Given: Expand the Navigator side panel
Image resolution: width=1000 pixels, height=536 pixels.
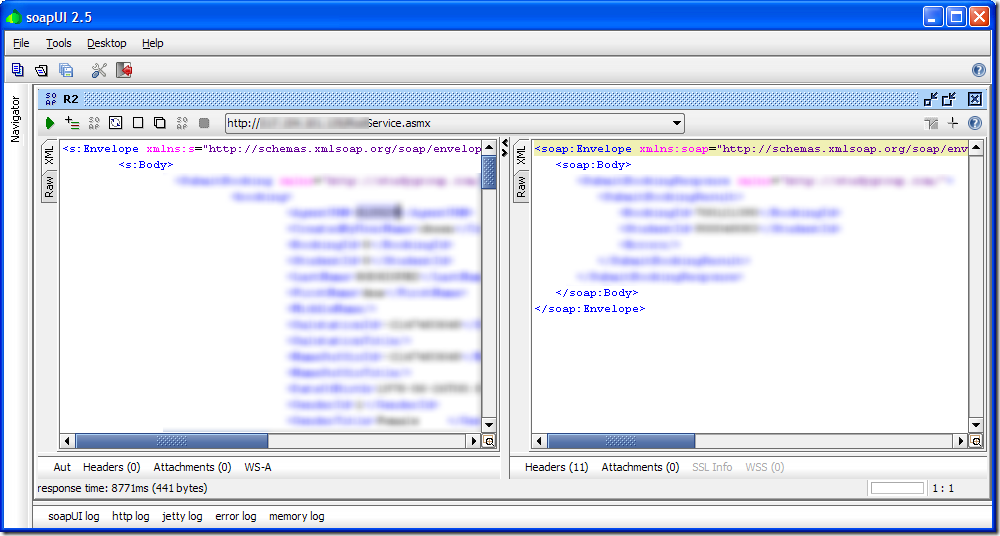Looking at the screenshot, I should coord(16,119).
